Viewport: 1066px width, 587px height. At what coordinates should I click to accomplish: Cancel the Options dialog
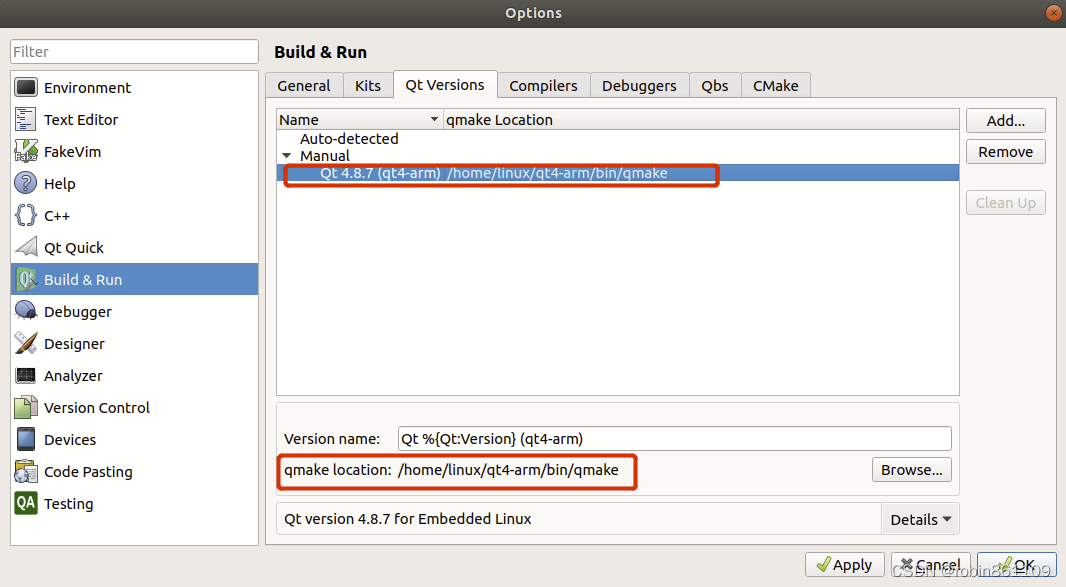click(931, 565)
